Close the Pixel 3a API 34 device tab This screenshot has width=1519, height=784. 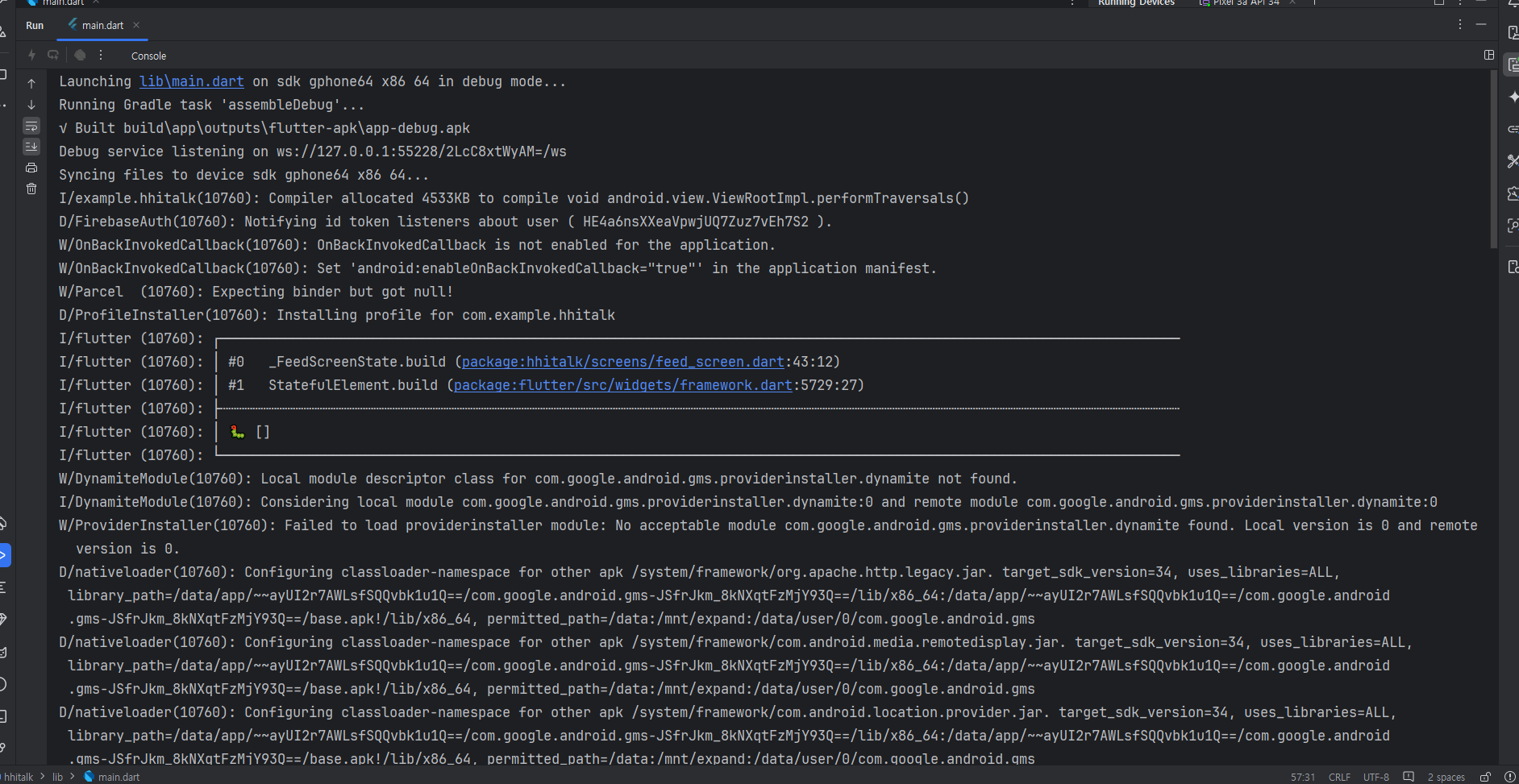[1292, 3]
